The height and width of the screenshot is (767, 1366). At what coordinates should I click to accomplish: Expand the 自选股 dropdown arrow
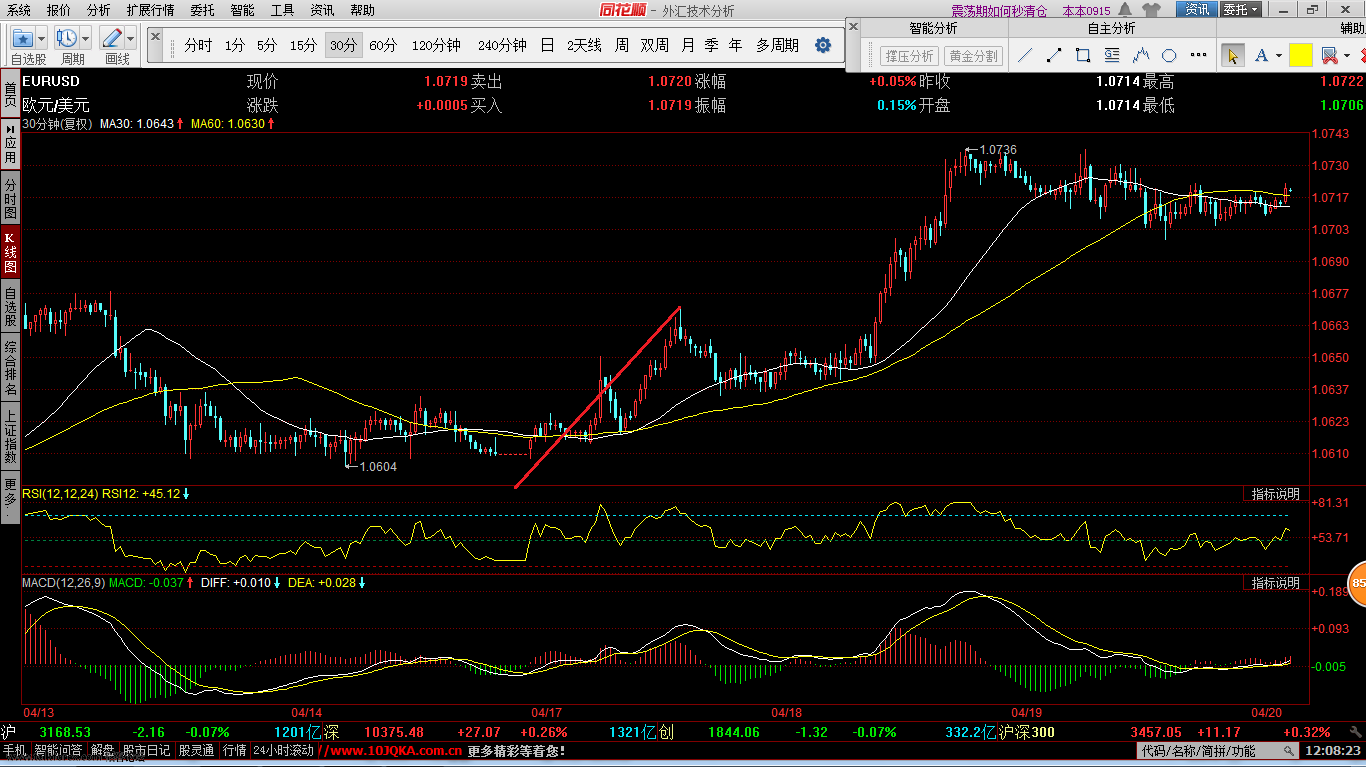(41, 40)
